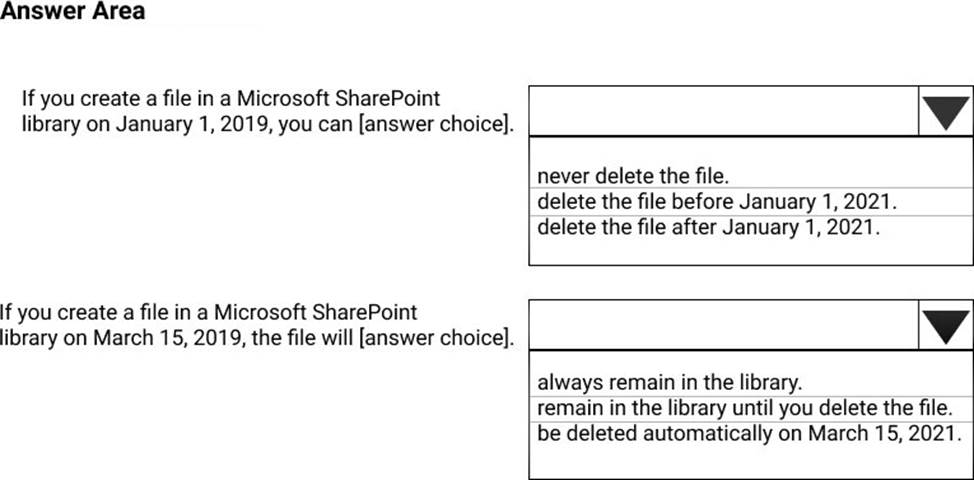Pick "delete the file after January 1, 2021."
The height and width of the screenshot is (480, 974).
(709, 226)
